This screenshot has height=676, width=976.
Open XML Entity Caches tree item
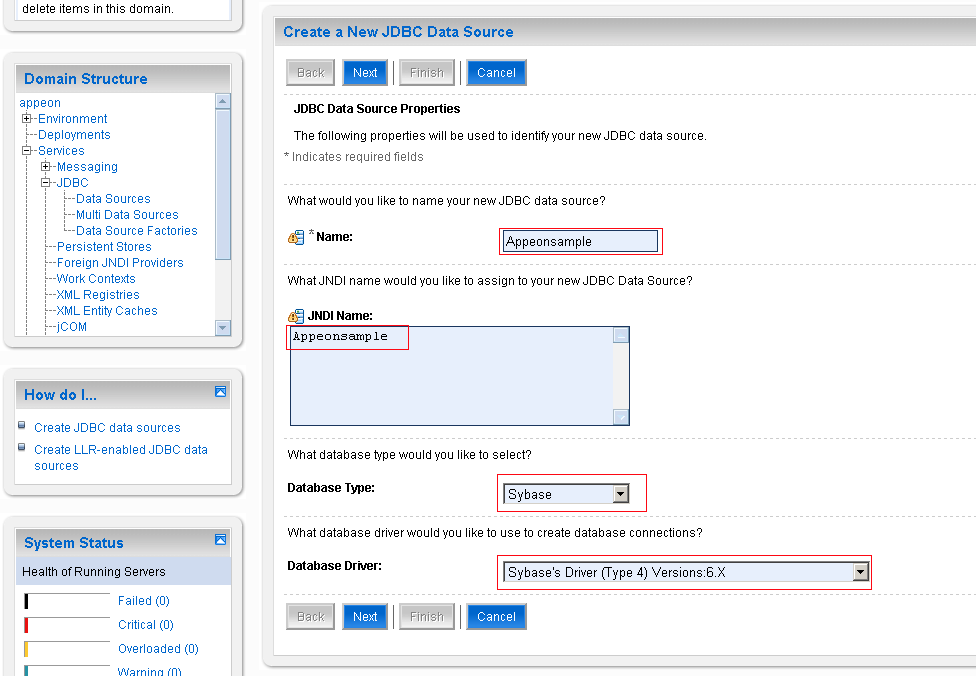[107, 311]
